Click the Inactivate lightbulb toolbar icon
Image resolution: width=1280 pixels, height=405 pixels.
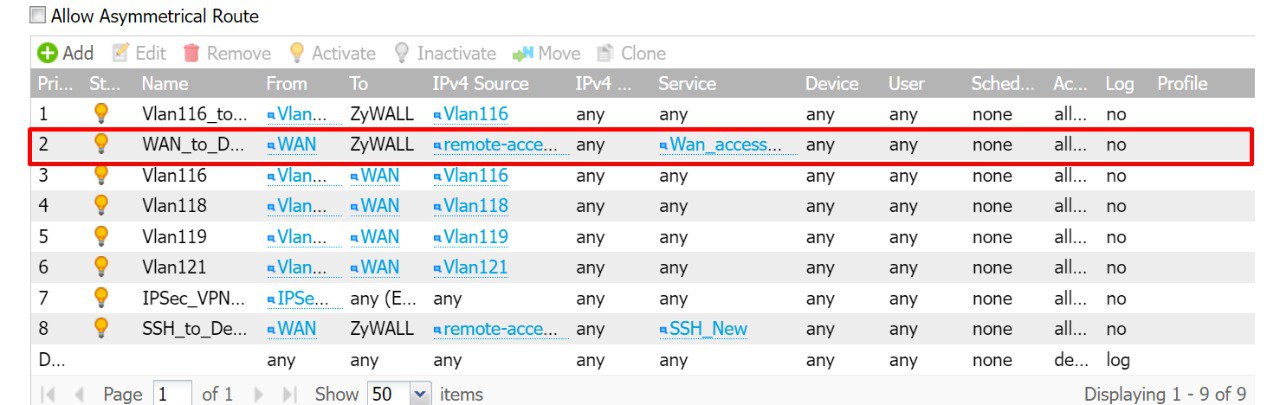click(x=402, y=53)
